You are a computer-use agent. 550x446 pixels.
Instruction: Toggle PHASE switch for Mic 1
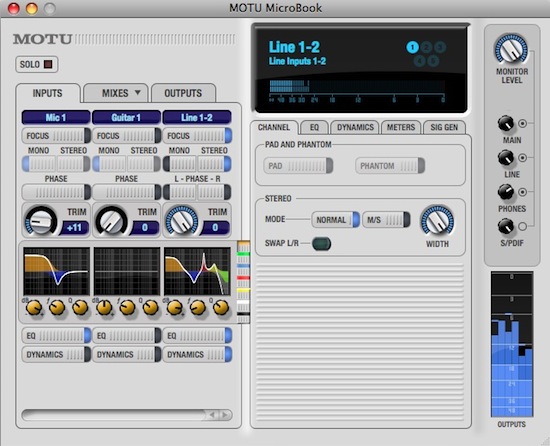click(56, 192)
